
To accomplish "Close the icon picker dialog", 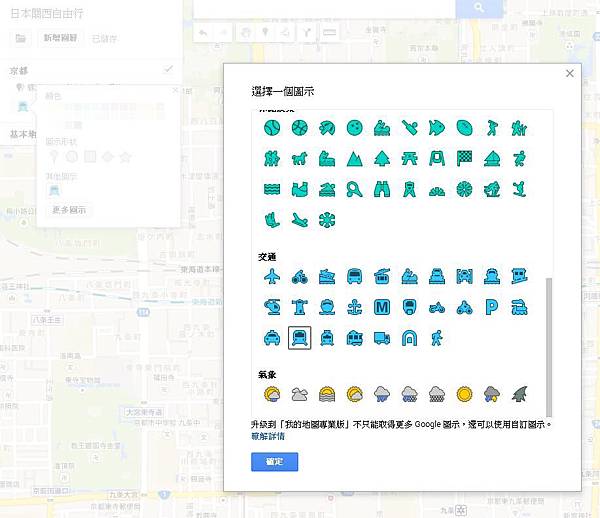I will (x=570, y=73).
